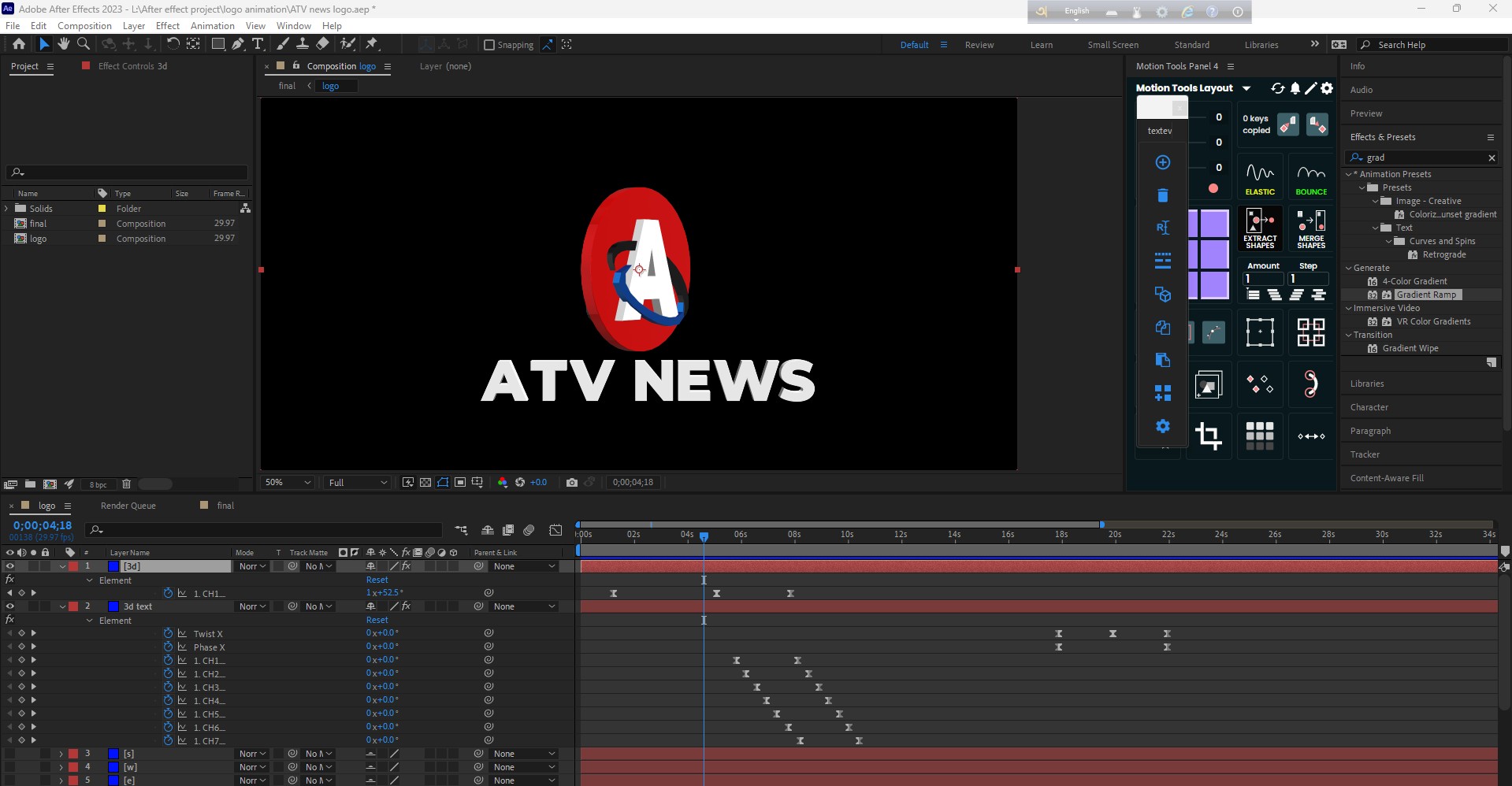Select the Rectangle shape tool
The width and height of the screenshot is (1512, 786).
(218, 44)
